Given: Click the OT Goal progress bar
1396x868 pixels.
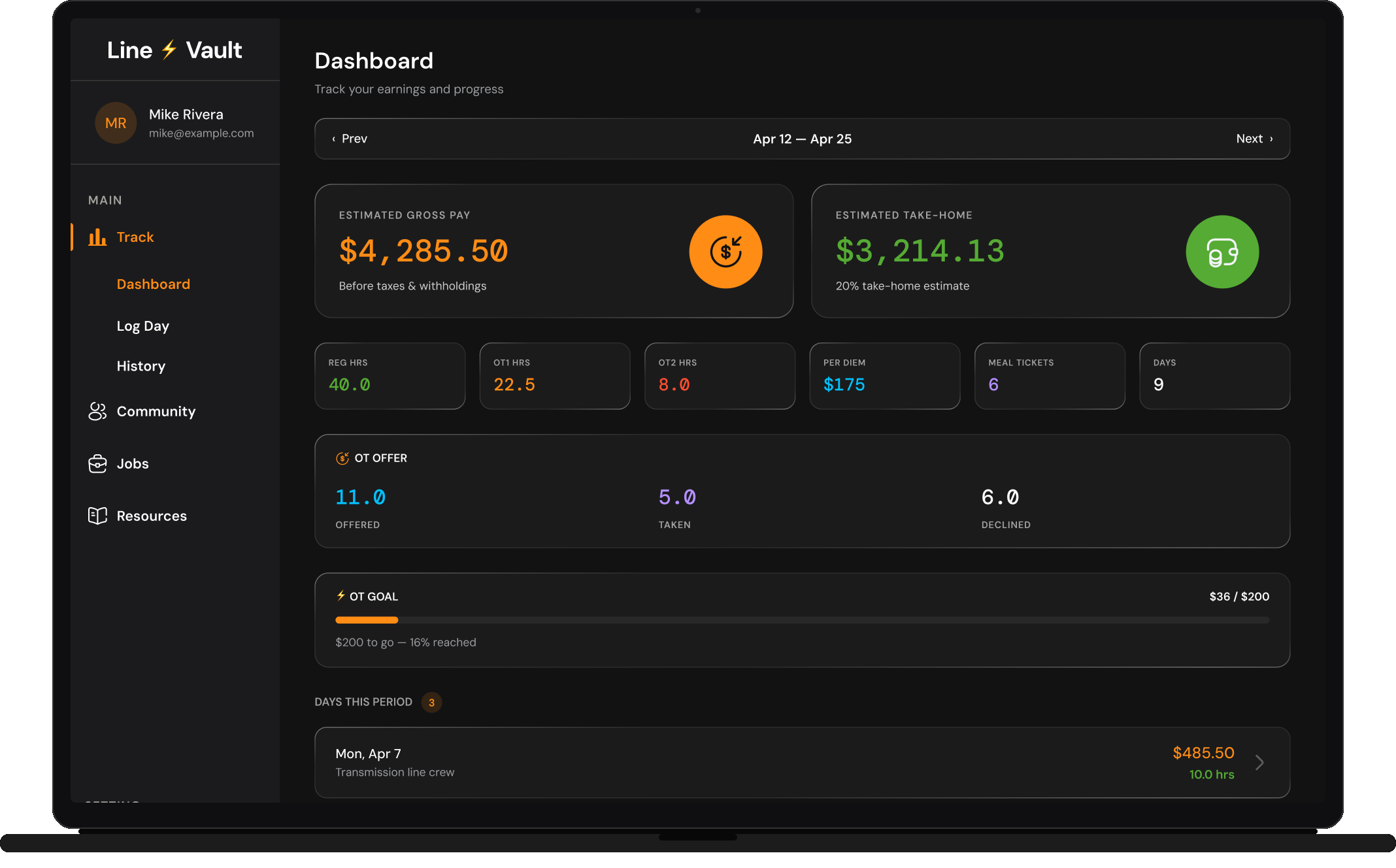Looking at the screenshot, I should click(x=802, y=620).
